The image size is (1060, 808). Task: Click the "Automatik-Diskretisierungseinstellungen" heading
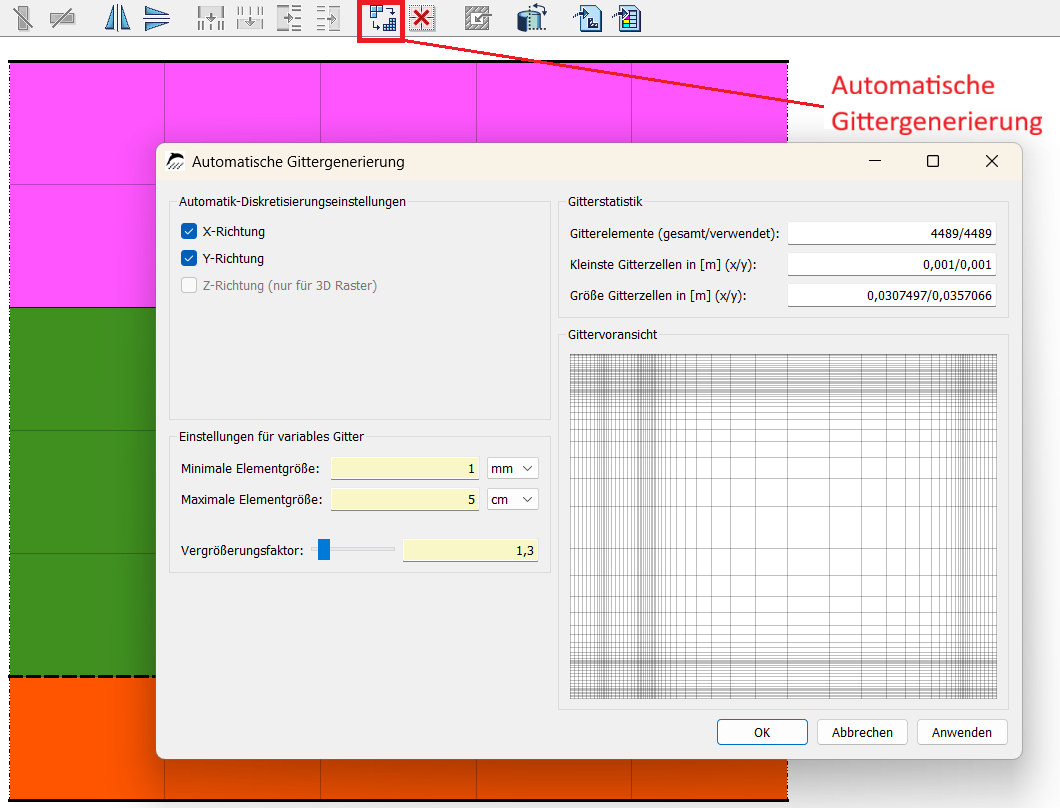coord(292,201)
